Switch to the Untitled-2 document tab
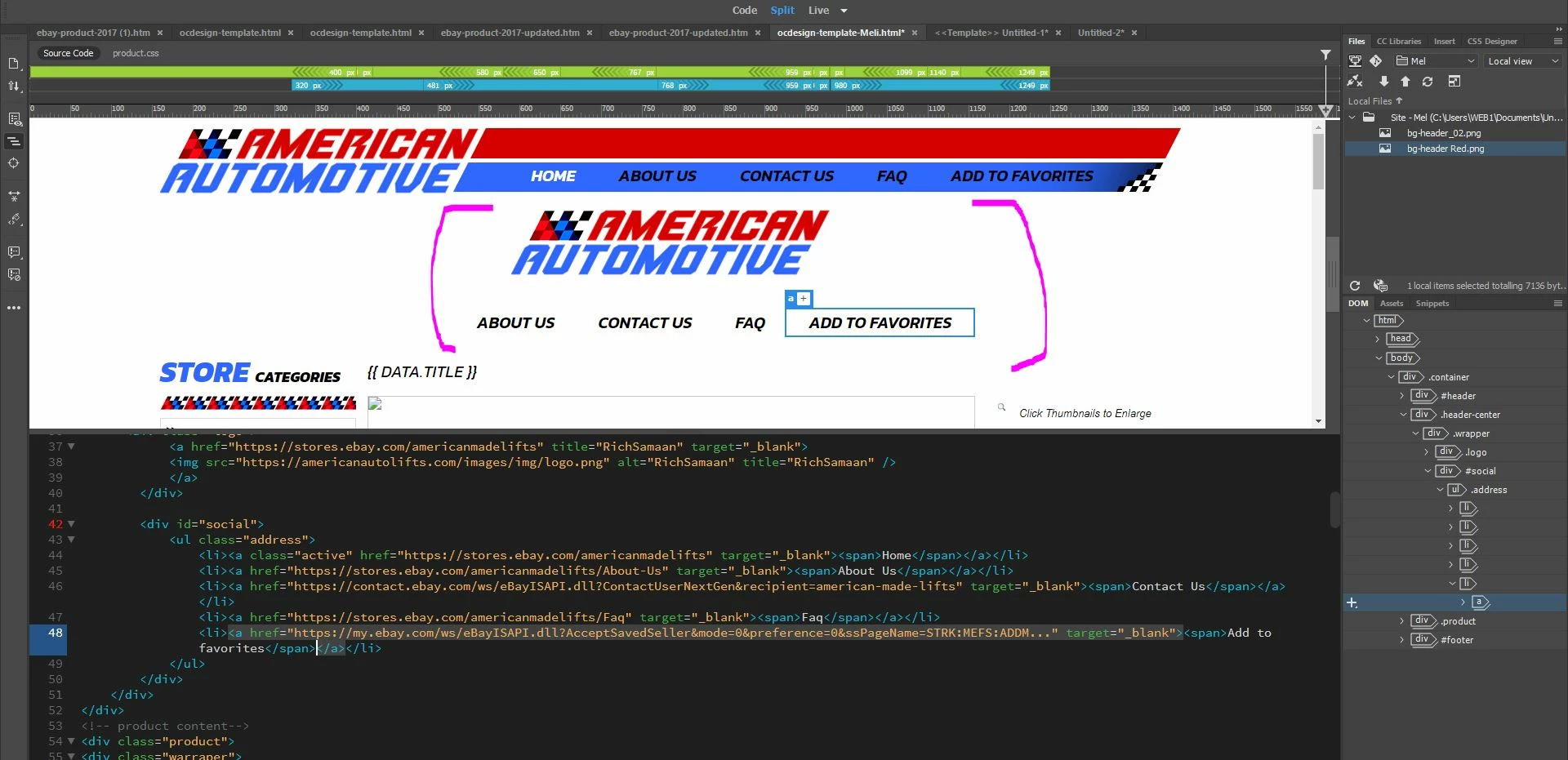The height and width of the screenshot is (760, 1568). click(1100, 33)
